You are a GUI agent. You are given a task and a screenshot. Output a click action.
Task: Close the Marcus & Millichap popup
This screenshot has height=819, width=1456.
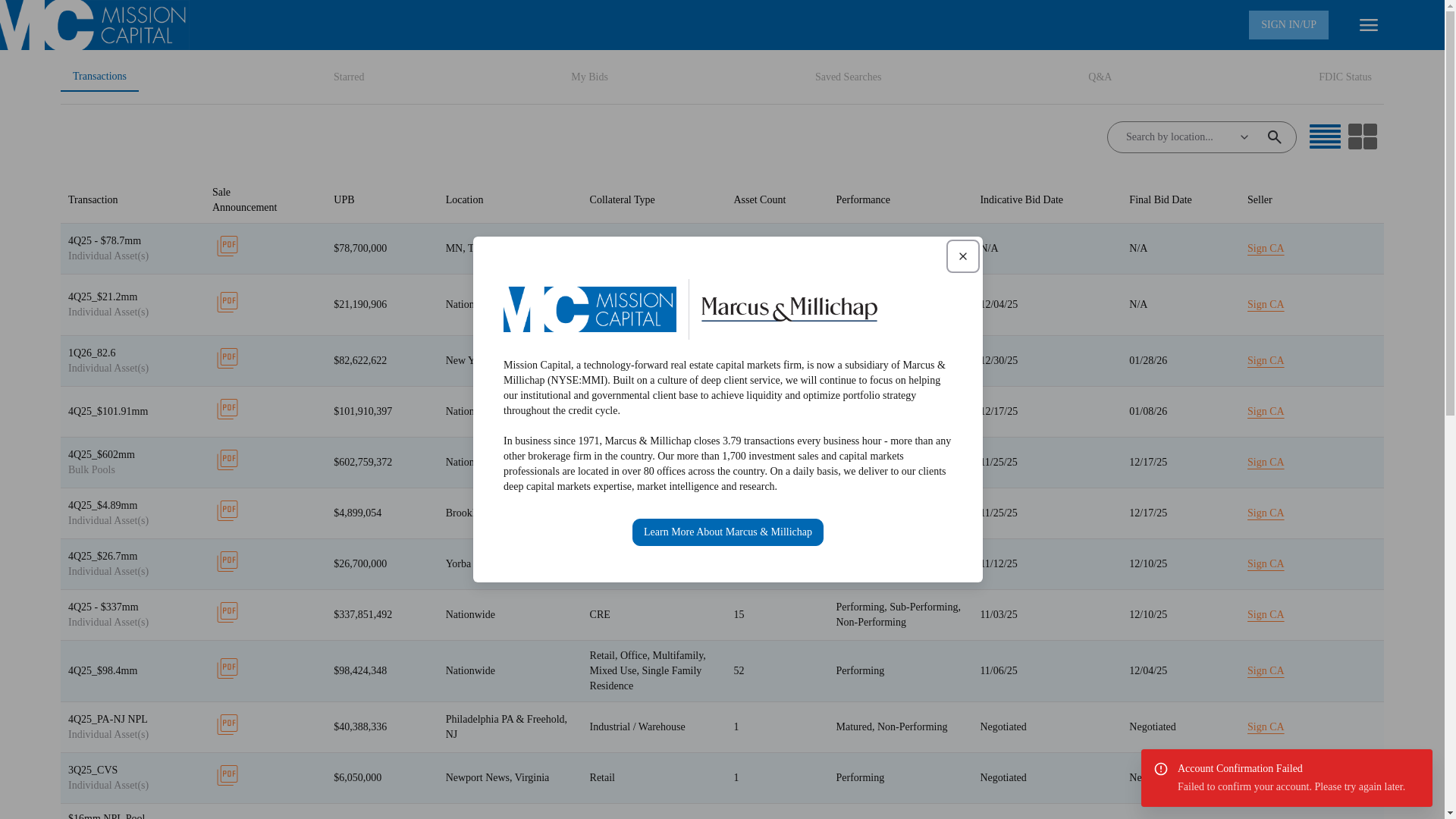pos(962,256)
